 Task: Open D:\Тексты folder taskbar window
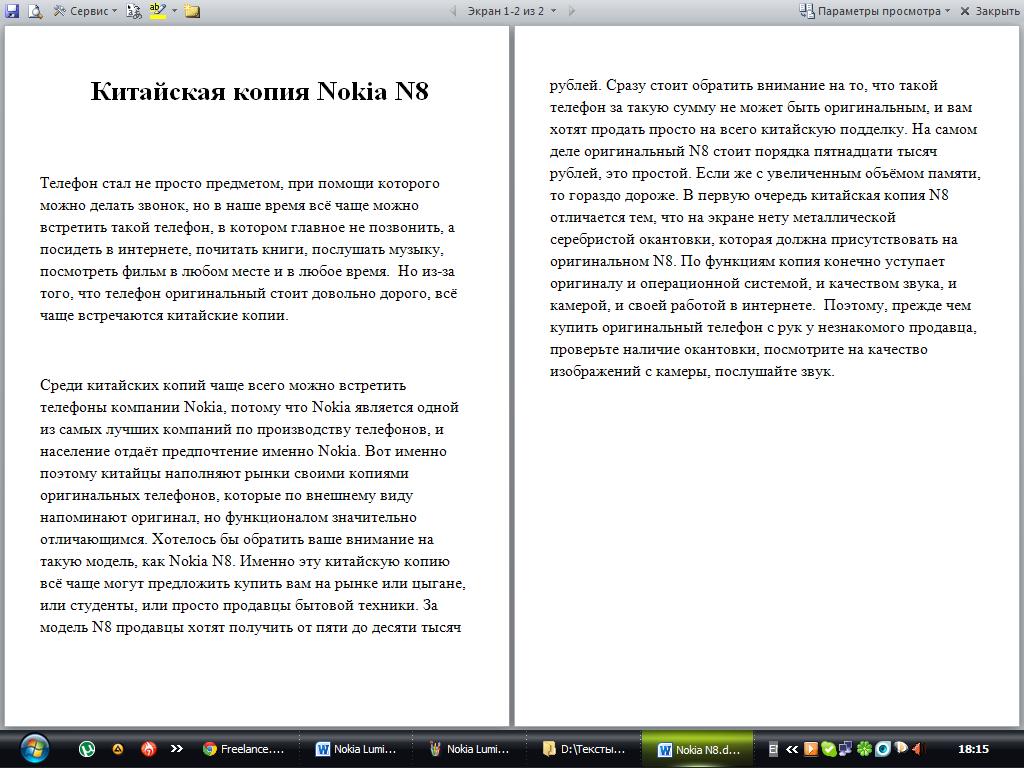click(583, 749)
